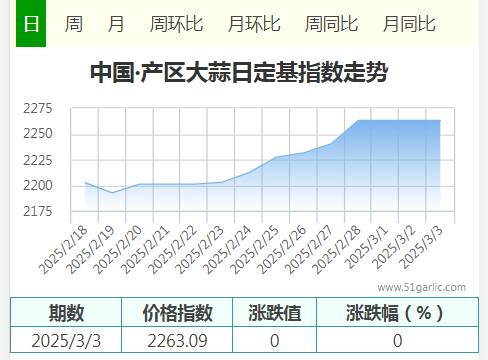Screen dimensions: 488x360
Task: Click the 价格指数 column header
Action: pos(177,312)
